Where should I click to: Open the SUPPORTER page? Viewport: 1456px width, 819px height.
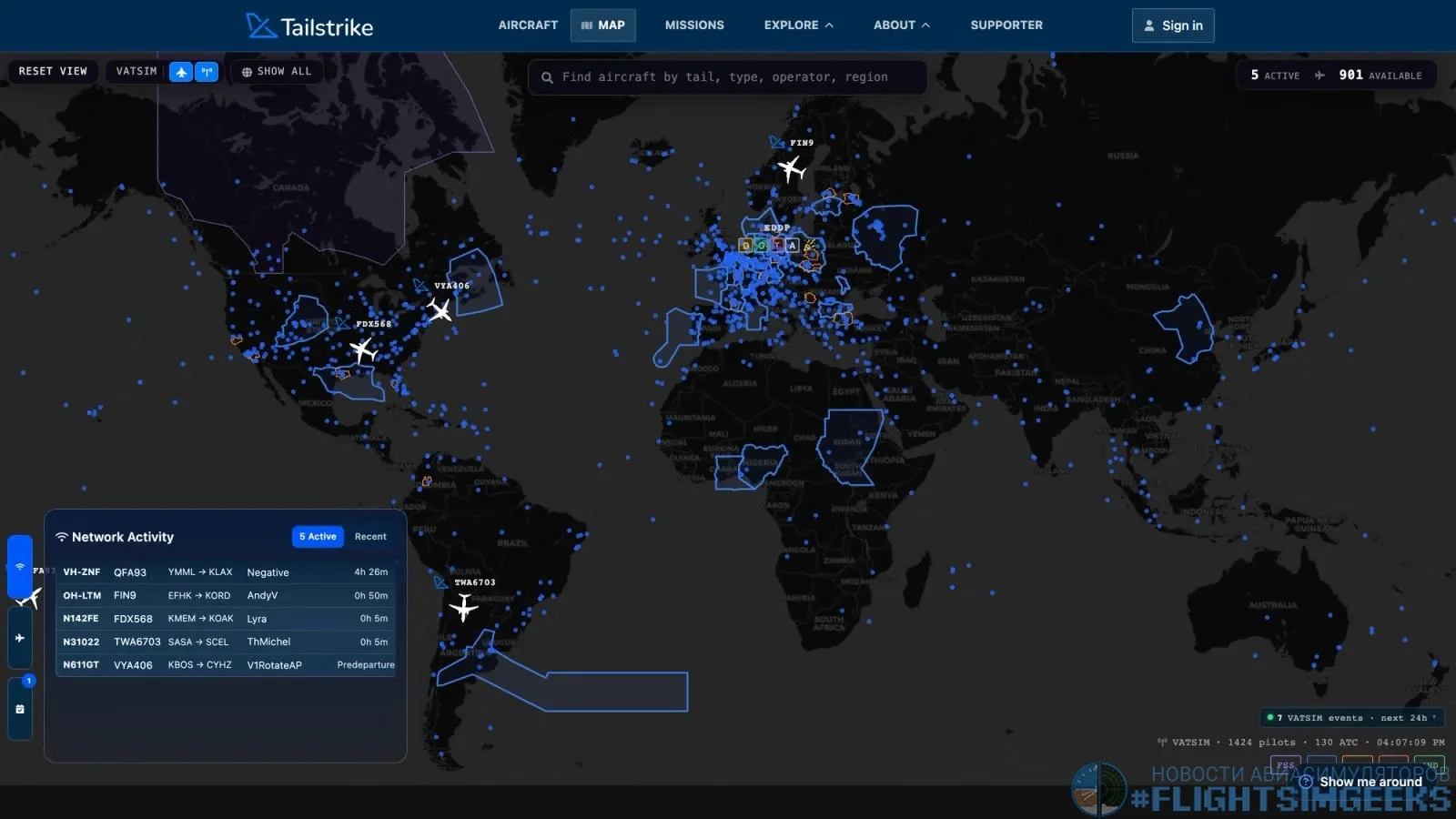(x=1006, y=25)
